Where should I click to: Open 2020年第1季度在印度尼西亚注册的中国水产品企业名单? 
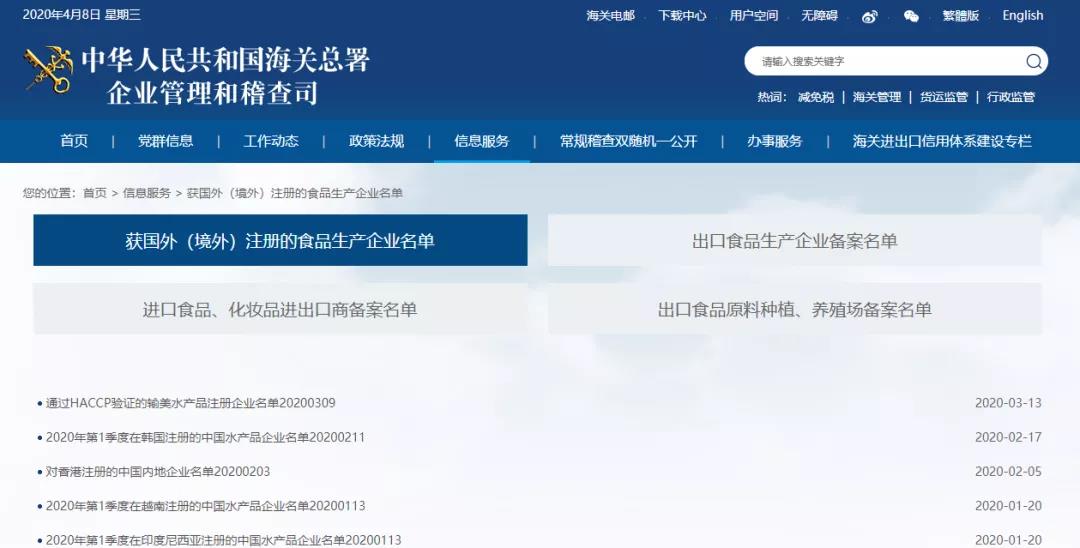pos(223,540)
